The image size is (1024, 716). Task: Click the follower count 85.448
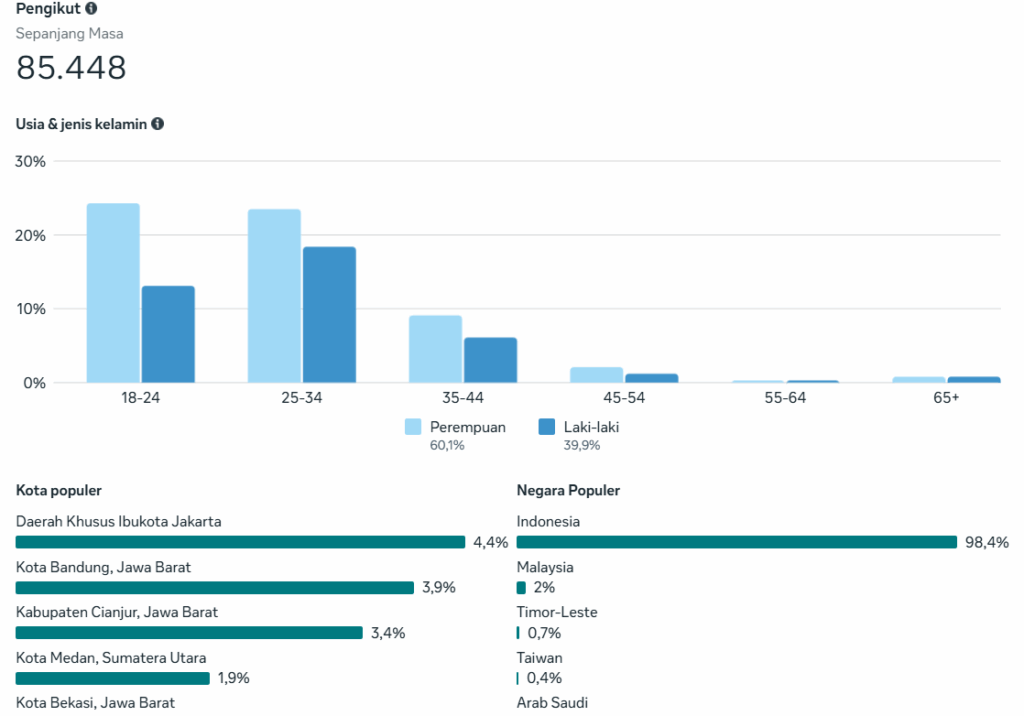[x=71, y=67]
